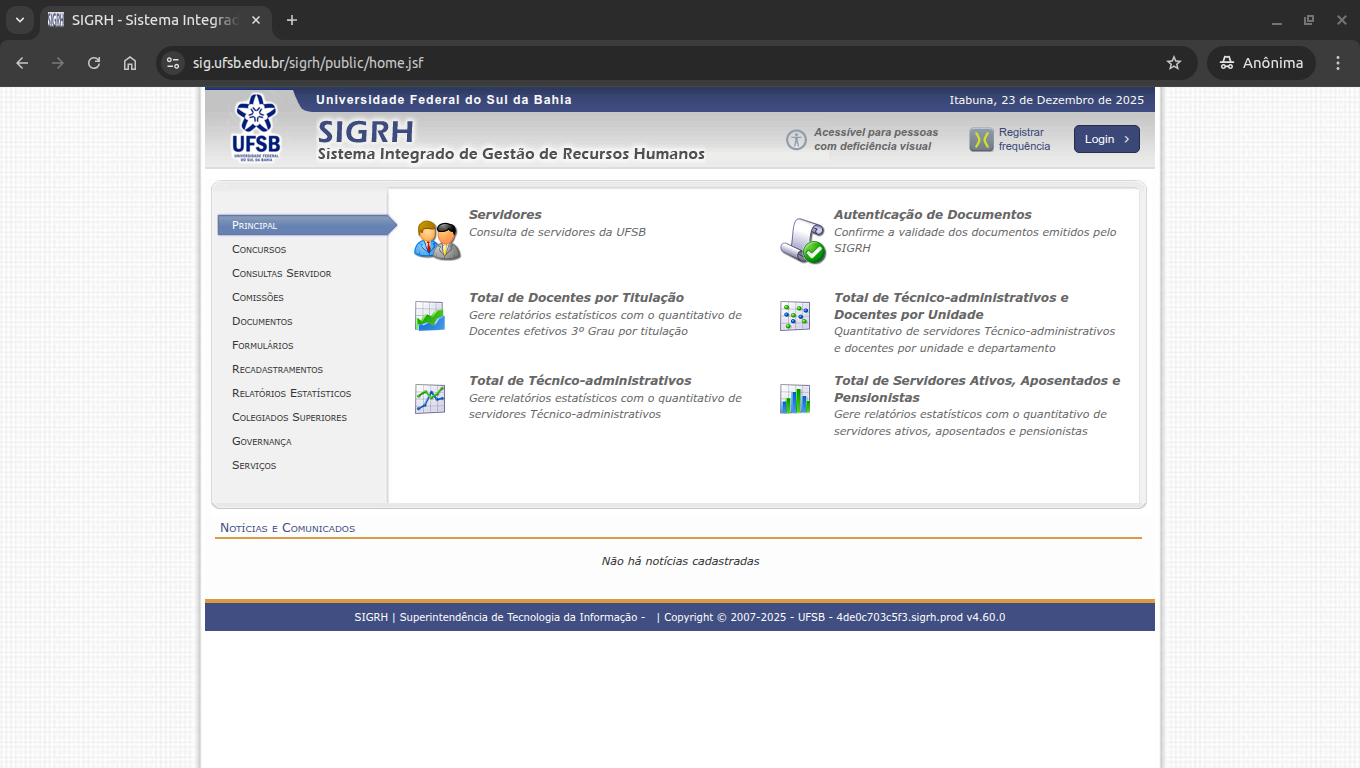Click the bookmark star icon
This screenshot has height=768, width=1360.
pos(1173,62)
